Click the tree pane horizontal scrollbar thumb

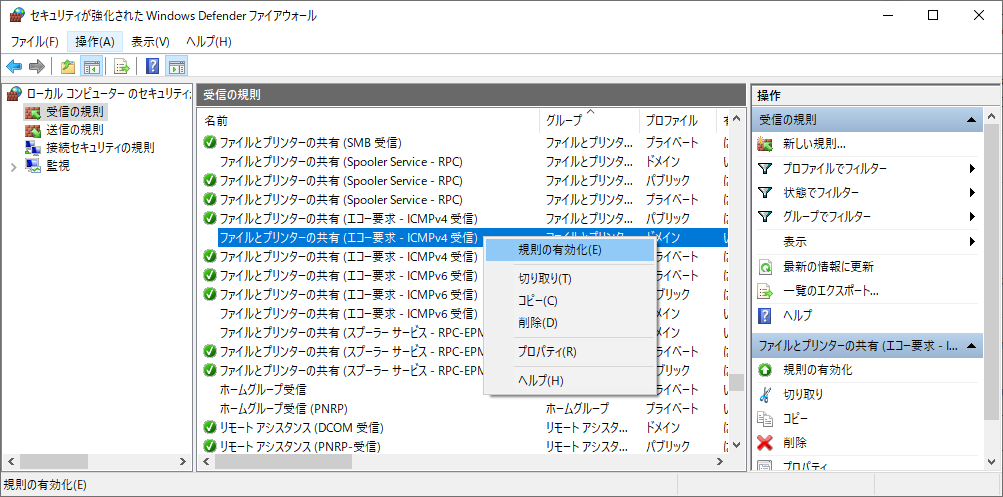tap(54, 461)
